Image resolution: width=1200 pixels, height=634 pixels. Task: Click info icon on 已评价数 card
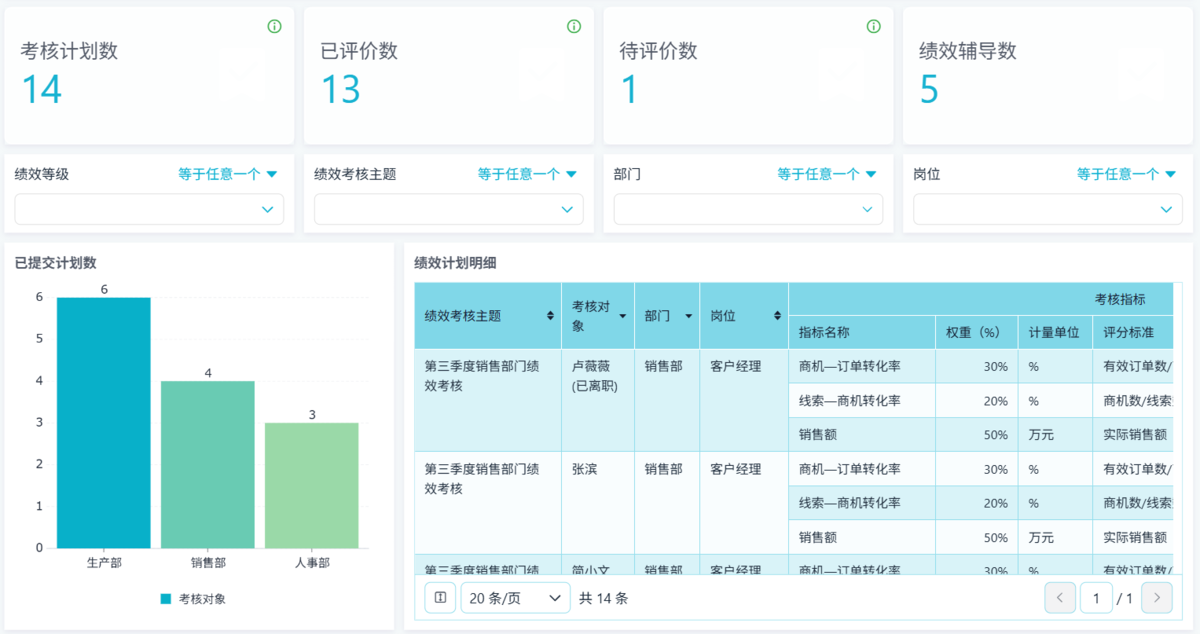point(574,27)
